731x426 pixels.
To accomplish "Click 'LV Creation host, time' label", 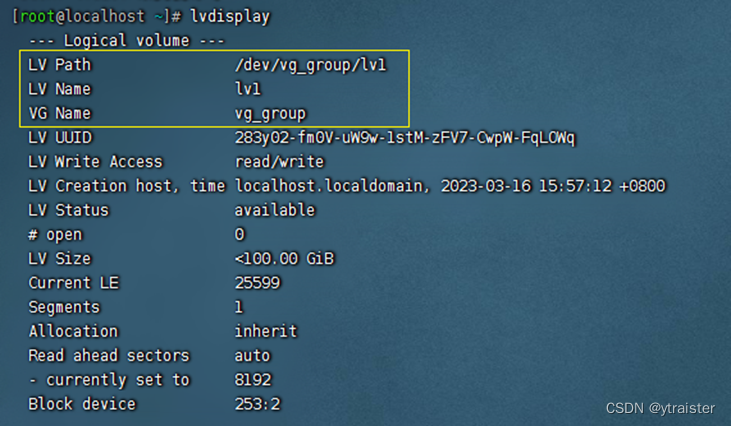I will click(x=127, y=186).
